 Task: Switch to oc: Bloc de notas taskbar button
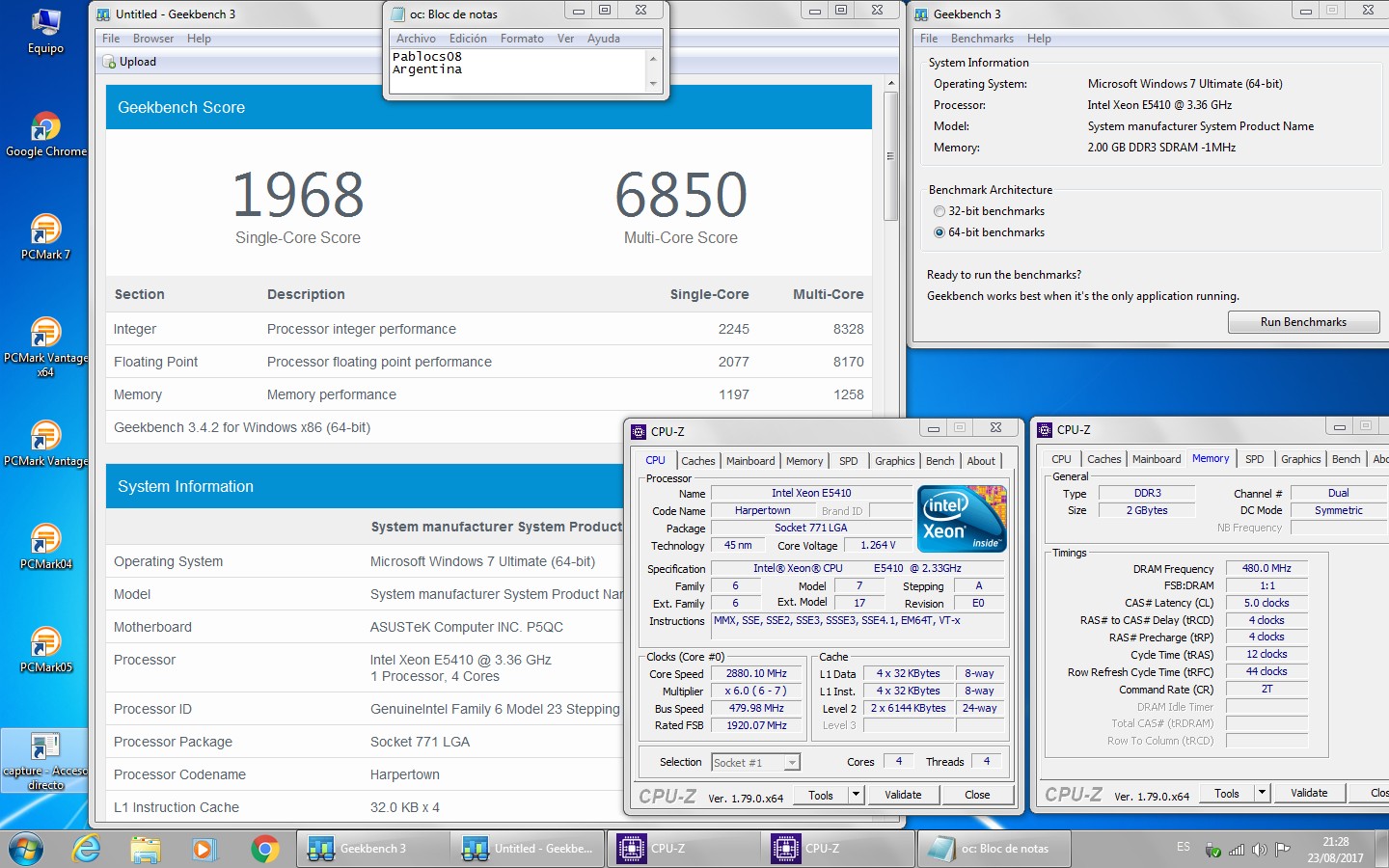click(x=993, y=849)
